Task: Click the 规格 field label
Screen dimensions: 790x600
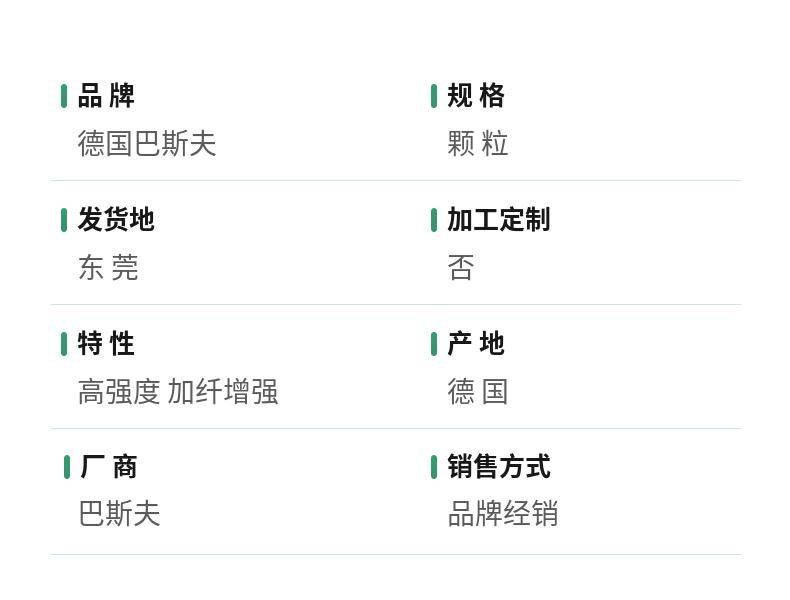Action: click(476, 96)
